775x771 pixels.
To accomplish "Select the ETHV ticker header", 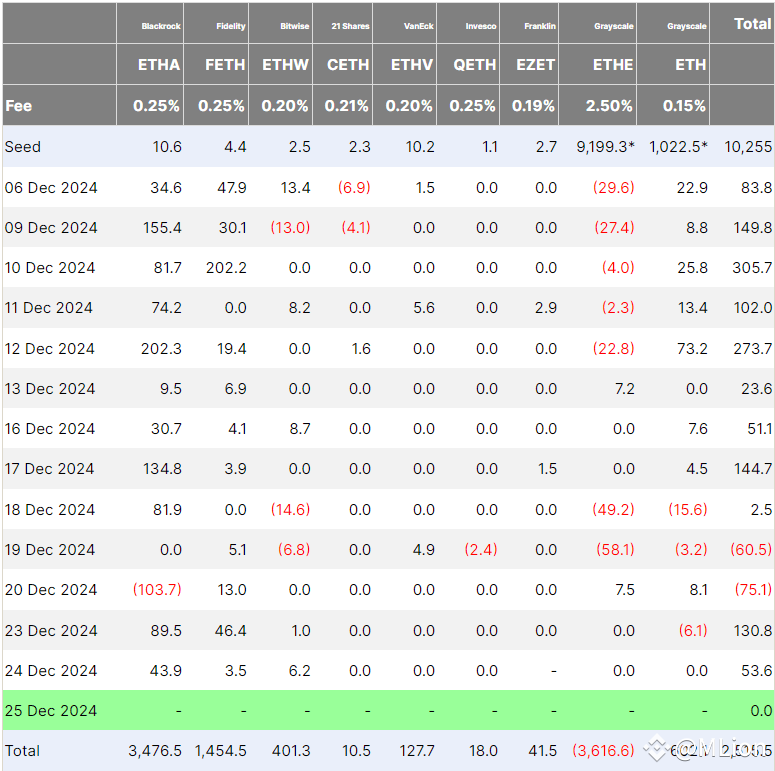I will coord(412,65).
